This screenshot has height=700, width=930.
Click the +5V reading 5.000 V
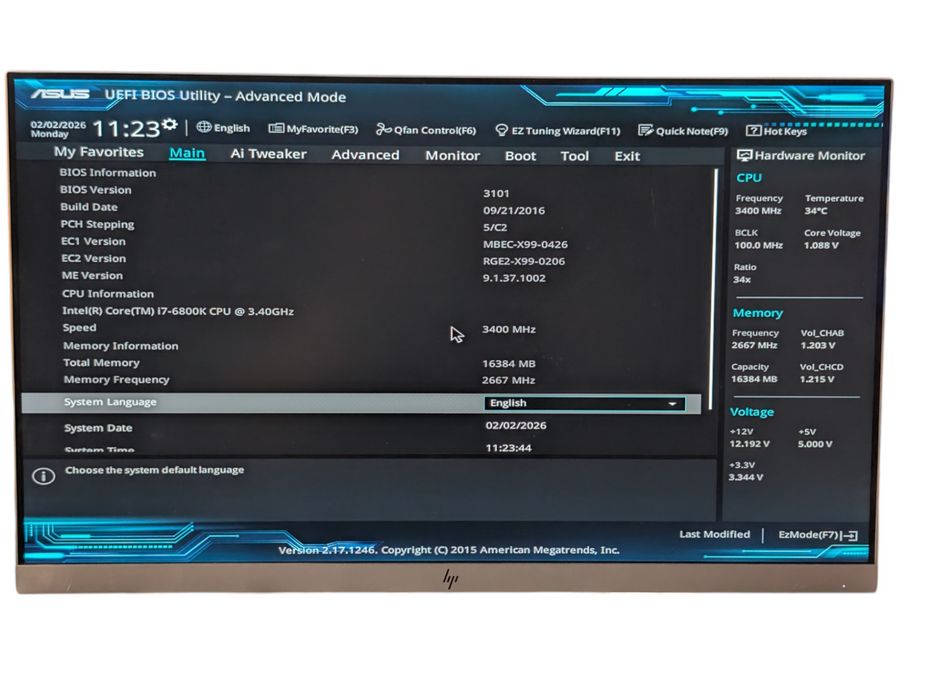point(814,444)
